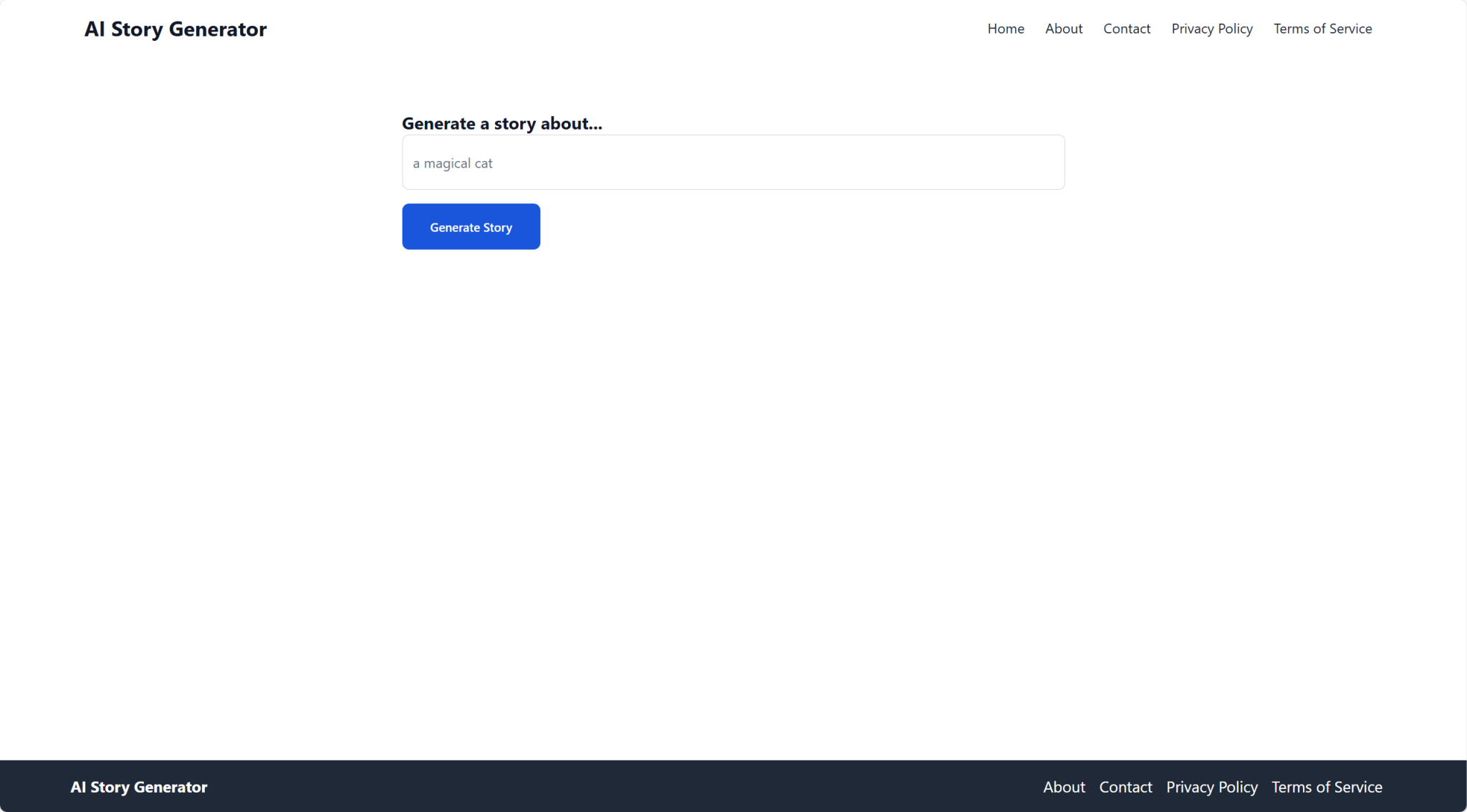
Task: Open the Contact link in the footer
Action: point(1125,787)
